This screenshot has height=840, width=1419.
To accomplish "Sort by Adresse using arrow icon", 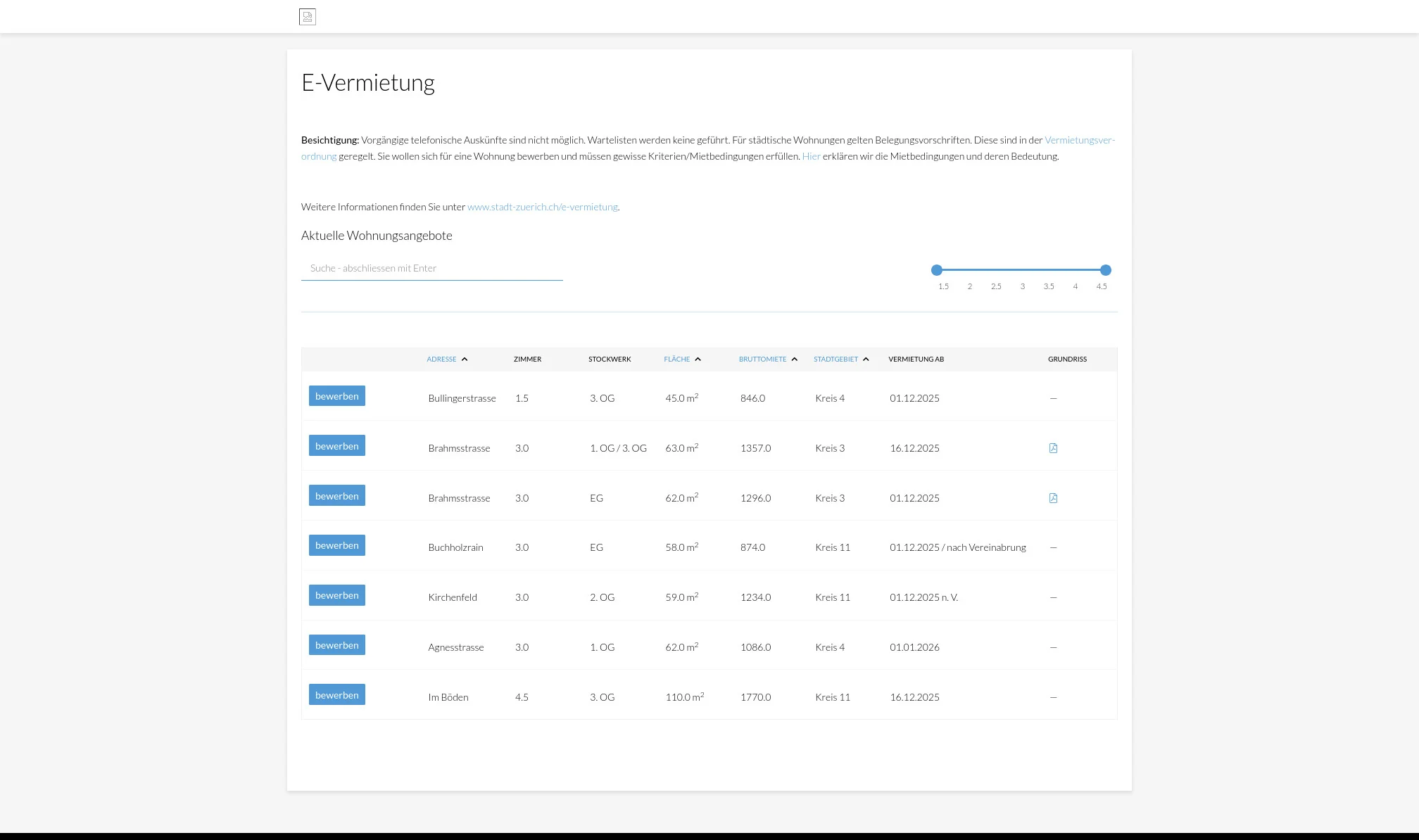I will click(465, 359).
